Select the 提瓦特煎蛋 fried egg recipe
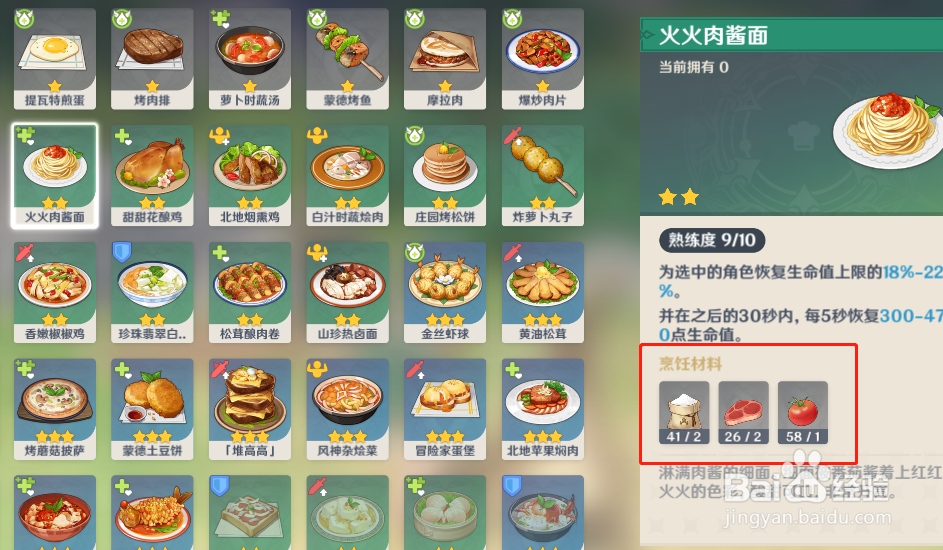 click(x=55, y=59)
